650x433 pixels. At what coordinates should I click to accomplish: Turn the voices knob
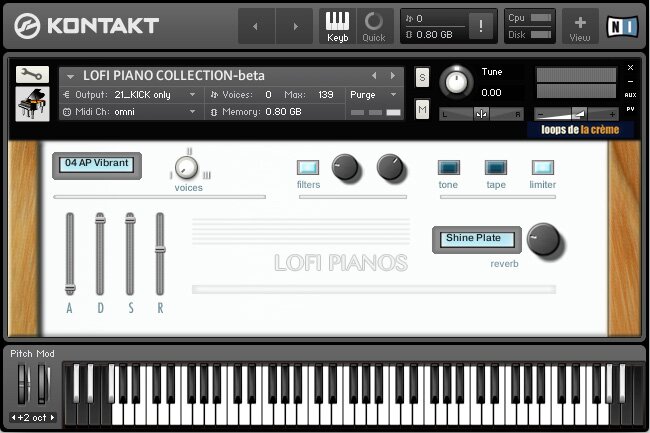186,167
